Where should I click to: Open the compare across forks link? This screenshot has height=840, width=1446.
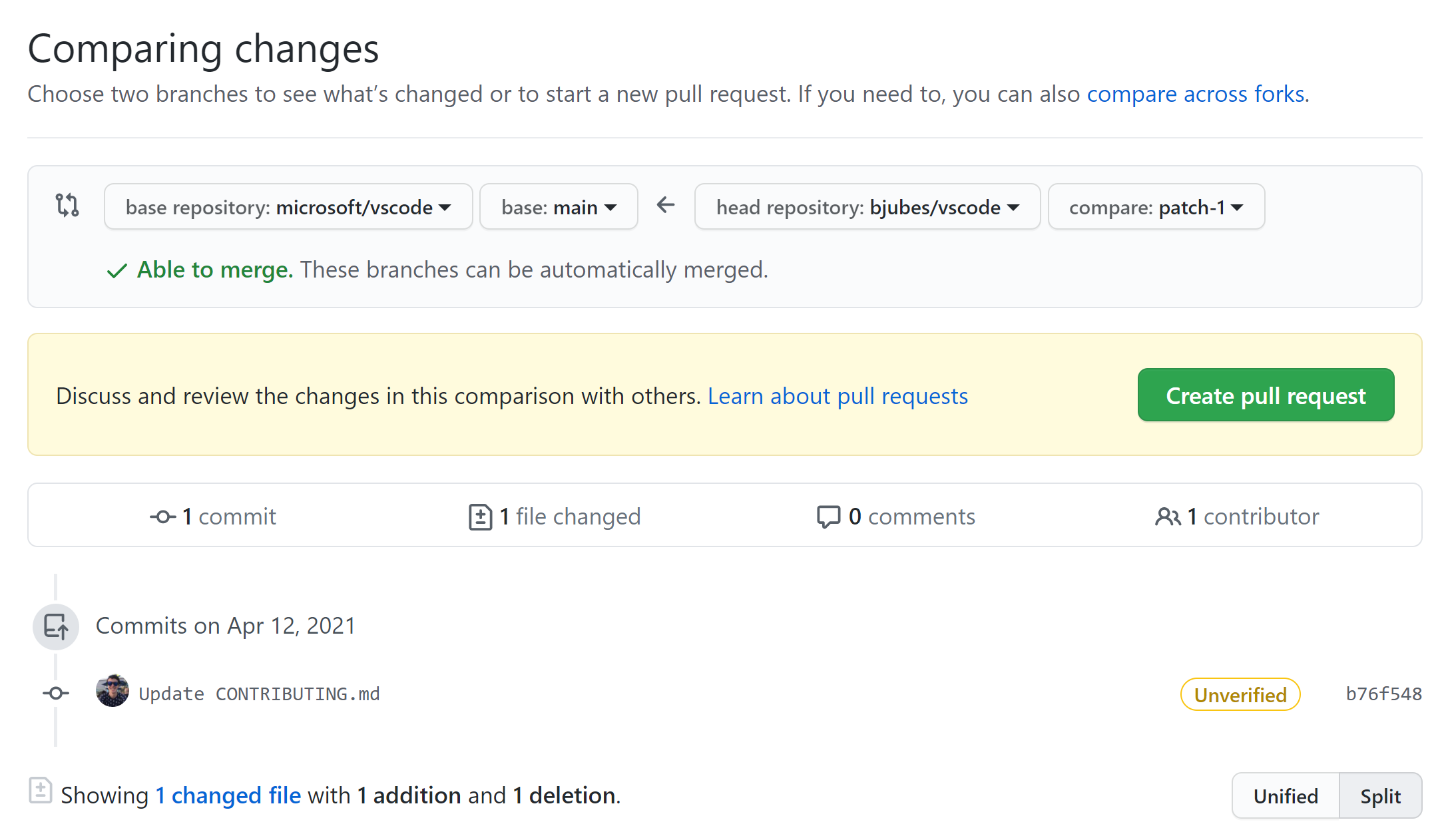click(1196, 94)
